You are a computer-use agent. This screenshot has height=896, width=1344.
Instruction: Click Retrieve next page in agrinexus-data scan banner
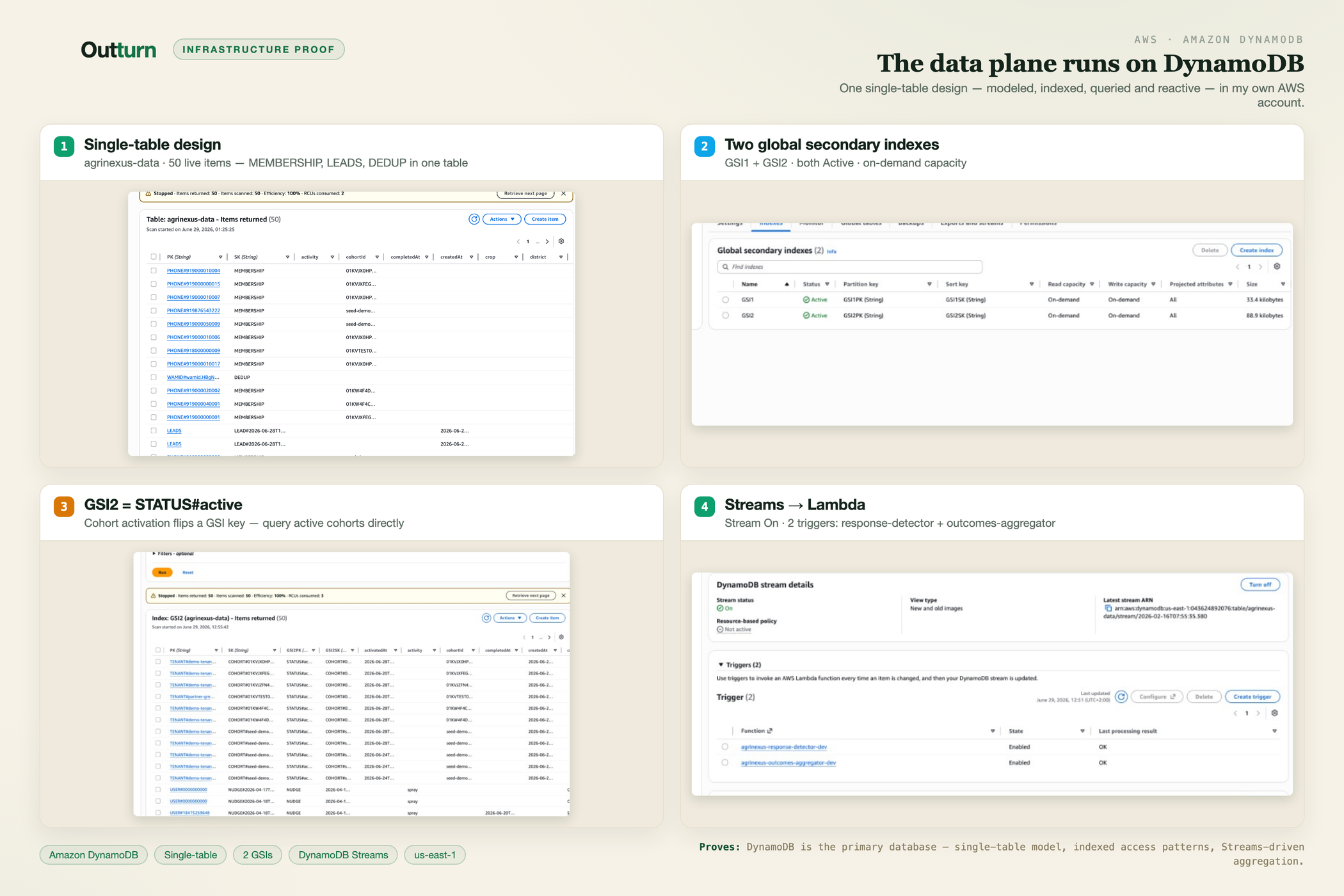click(x=525, y=193)
